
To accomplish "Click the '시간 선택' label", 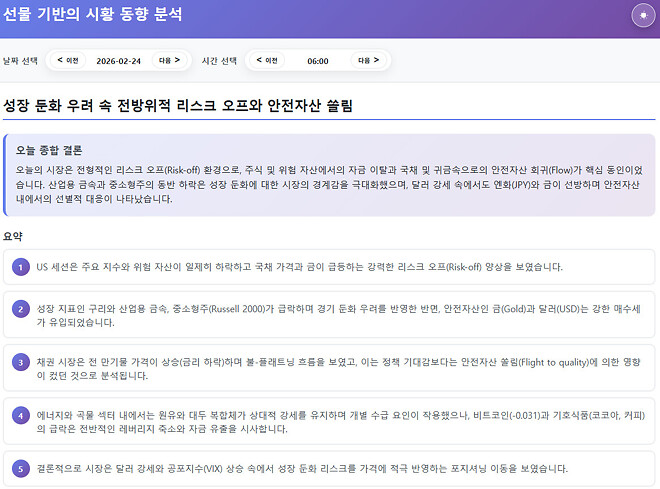I will click(x=219, y=61).
